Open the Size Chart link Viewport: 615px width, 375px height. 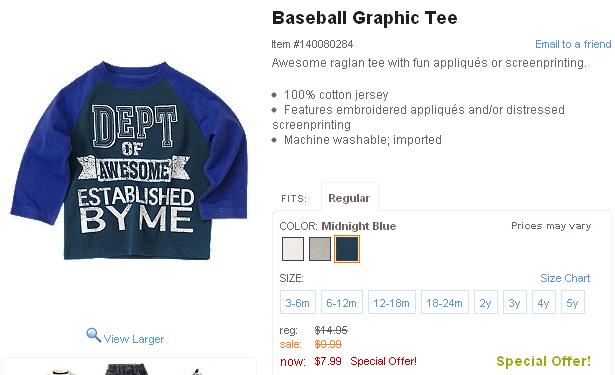(x=565, y=278)
